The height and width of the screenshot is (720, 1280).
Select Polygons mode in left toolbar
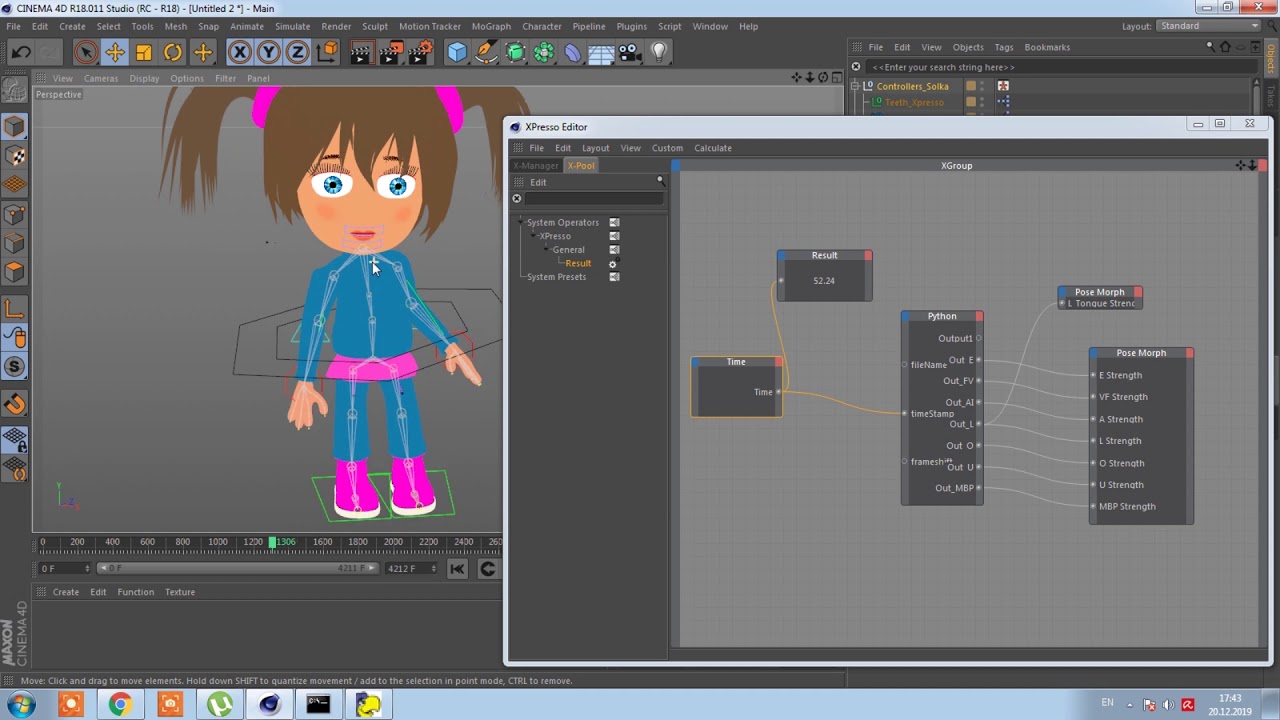14,272
